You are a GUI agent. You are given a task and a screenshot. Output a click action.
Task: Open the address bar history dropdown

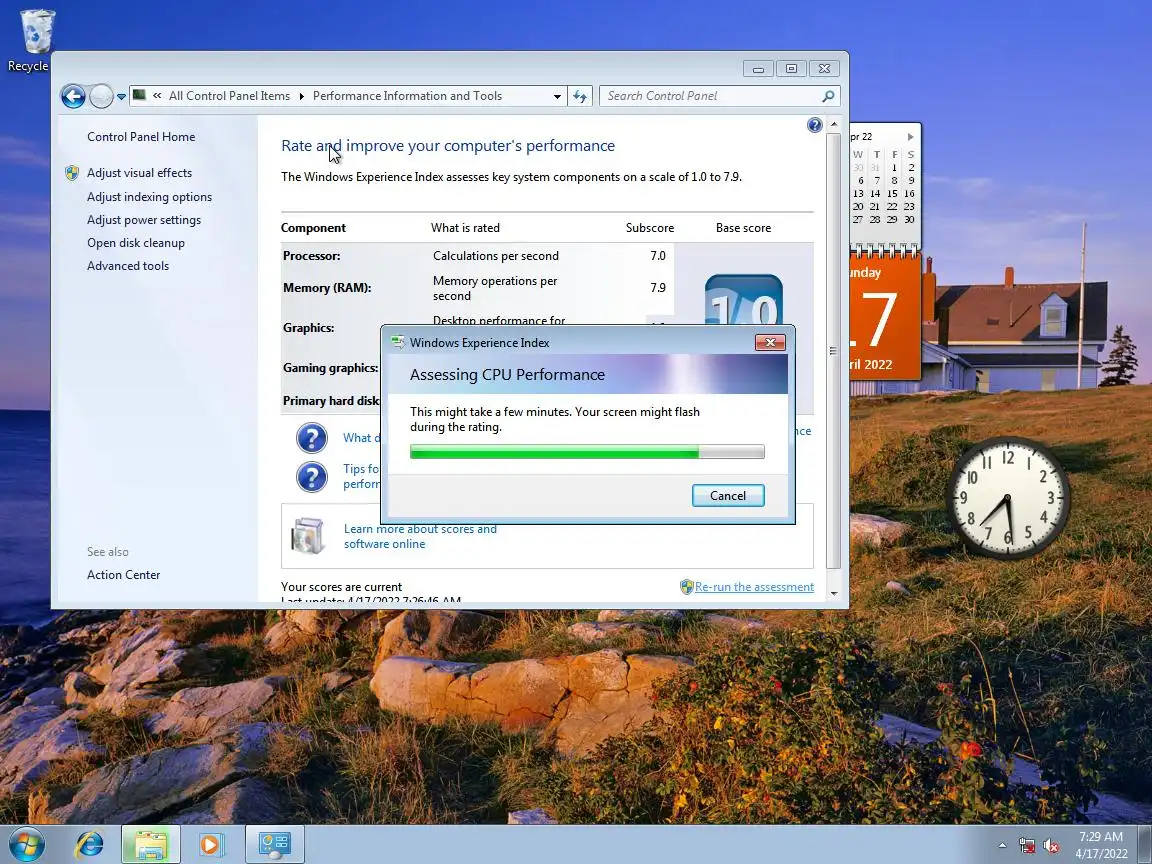tap(557, 96)
